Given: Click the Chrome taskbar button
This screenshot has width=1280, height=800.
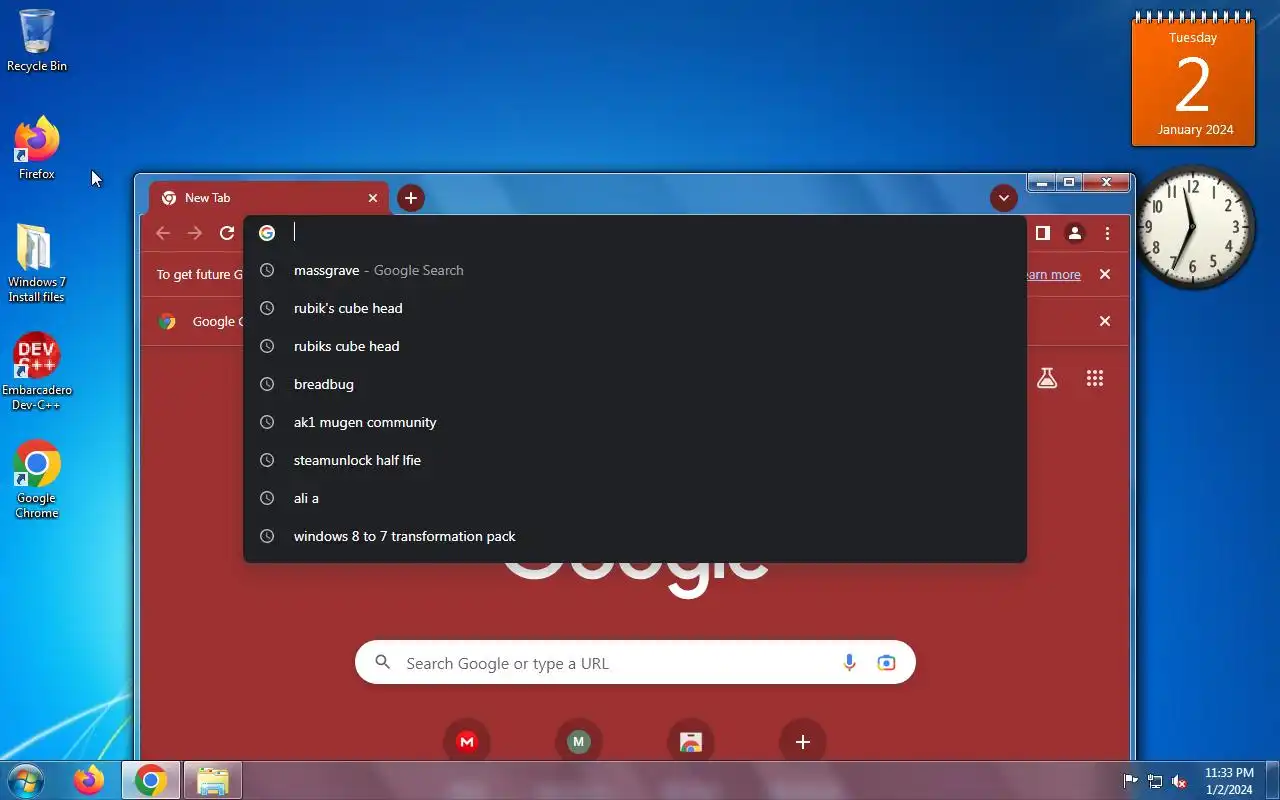Looking at the screenshot, I should [x=151, y=780].
